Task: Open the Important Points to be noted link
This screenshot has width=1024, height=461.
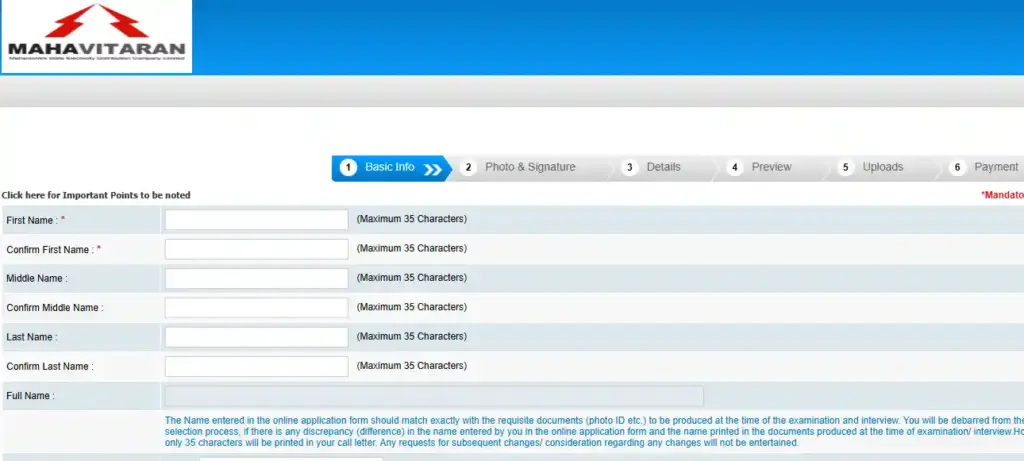Action: click(96, 195)
